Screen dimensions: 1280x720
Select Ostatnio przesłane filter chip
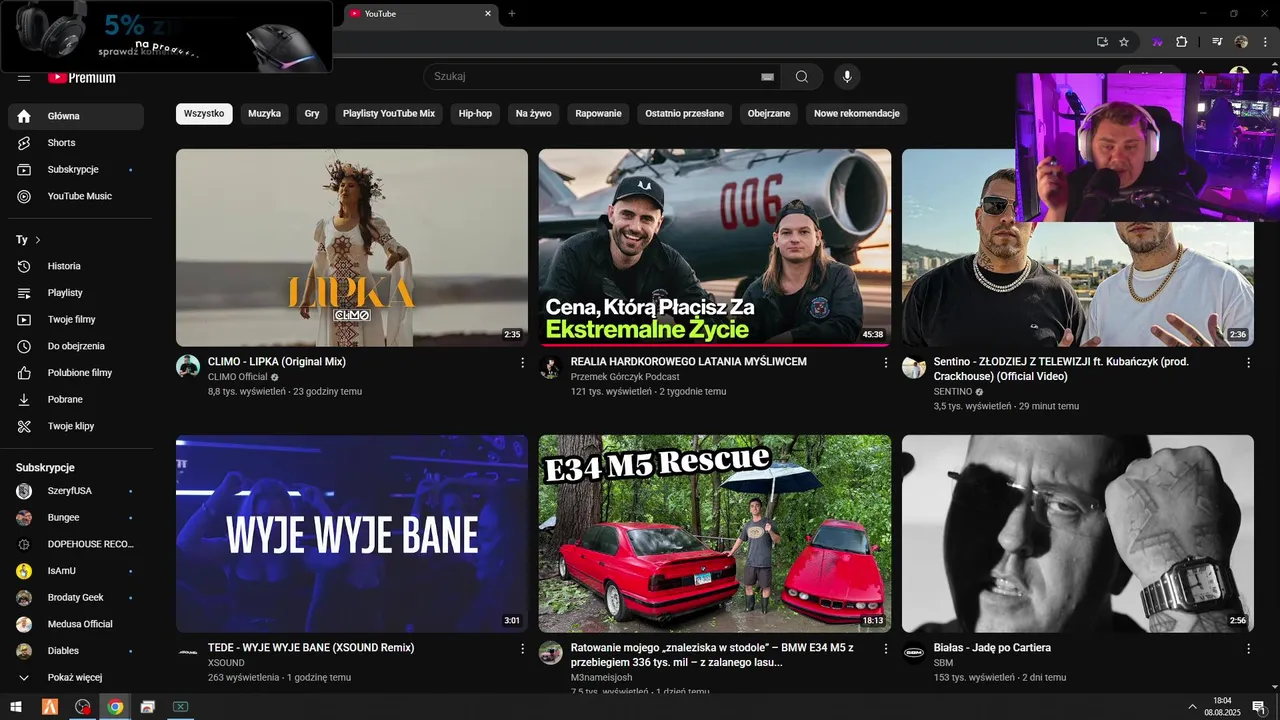click(x=685, y=114)
